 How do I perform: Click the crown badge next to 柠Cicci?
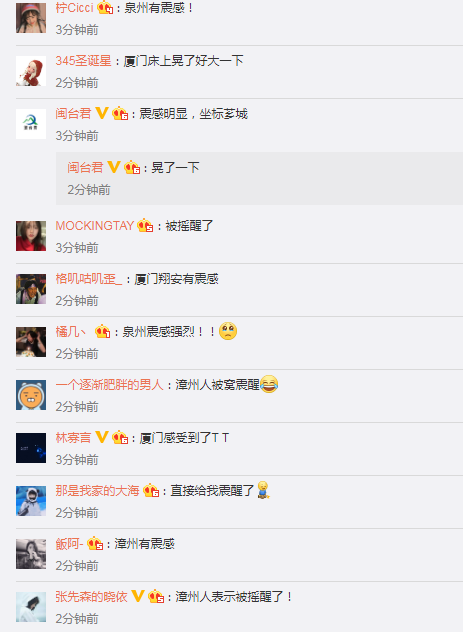coord(105,8)
